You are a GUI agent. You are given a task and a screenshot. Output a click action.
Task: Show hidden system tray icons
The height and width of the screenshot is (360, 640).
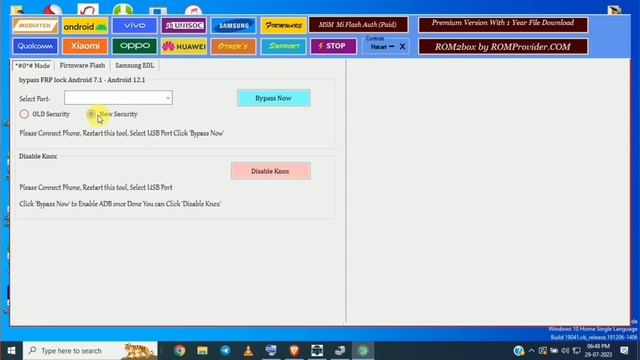point(531,351)
